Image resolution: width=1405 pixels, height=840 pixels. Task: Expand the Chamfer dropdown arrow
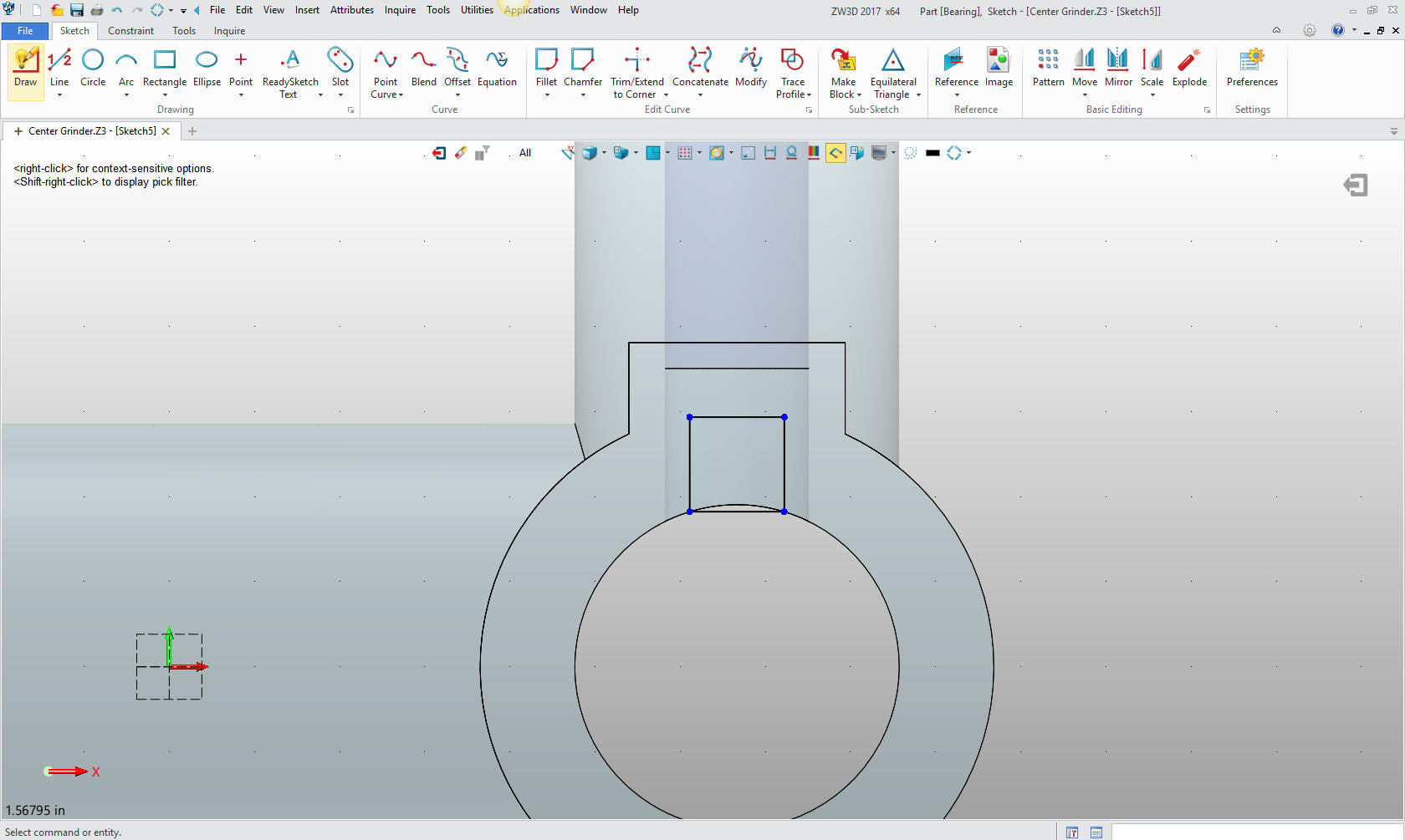(x=583, y=95)
